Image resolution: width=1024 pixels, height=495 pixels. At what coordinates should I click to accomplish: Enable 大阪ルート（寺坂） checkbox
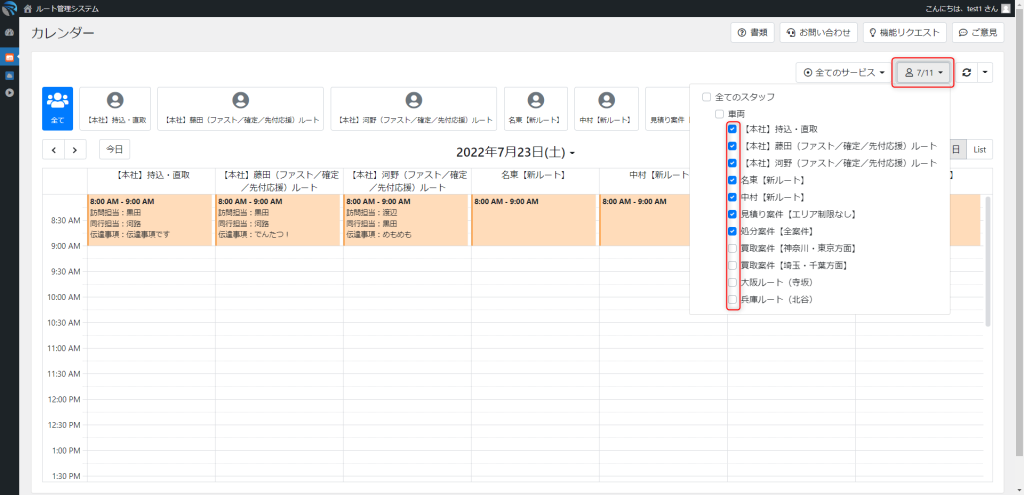(734, 283)
